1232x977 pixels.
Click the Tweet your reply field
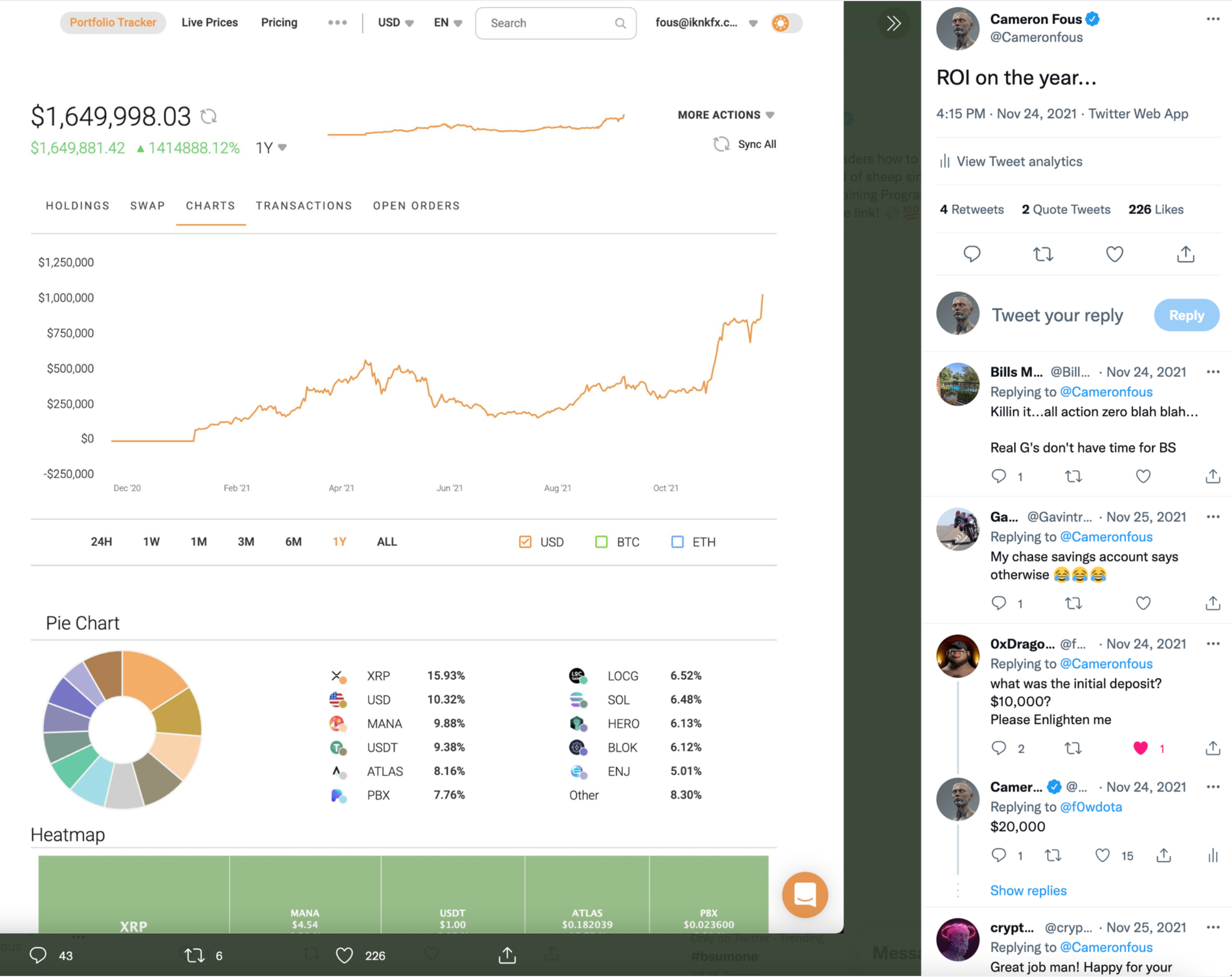[1057, 315]
